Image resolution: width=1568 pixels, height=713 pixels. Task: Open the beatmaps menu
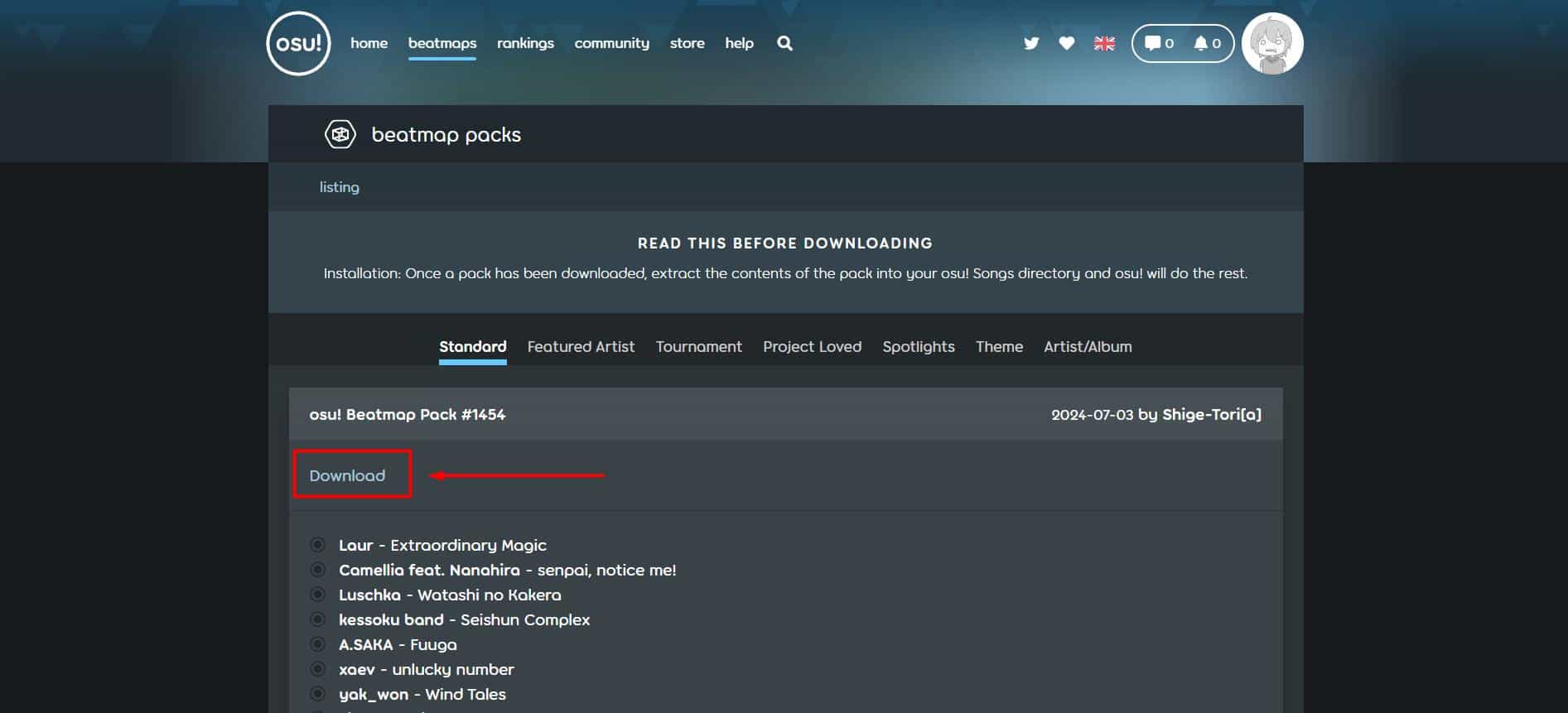click(x=442, y=43)
